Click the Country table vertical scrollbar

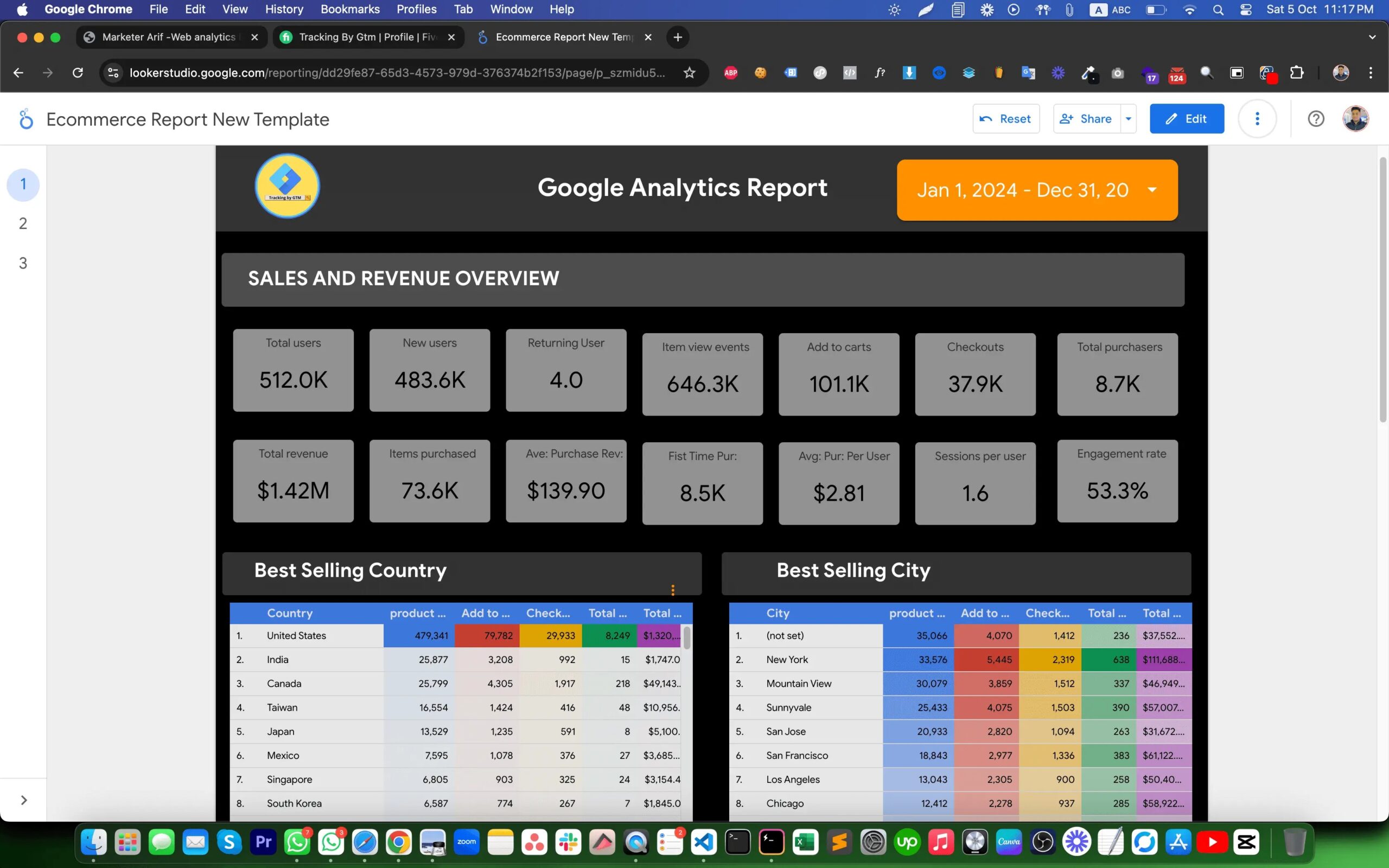pyautogui.click(x=687, y=637)
